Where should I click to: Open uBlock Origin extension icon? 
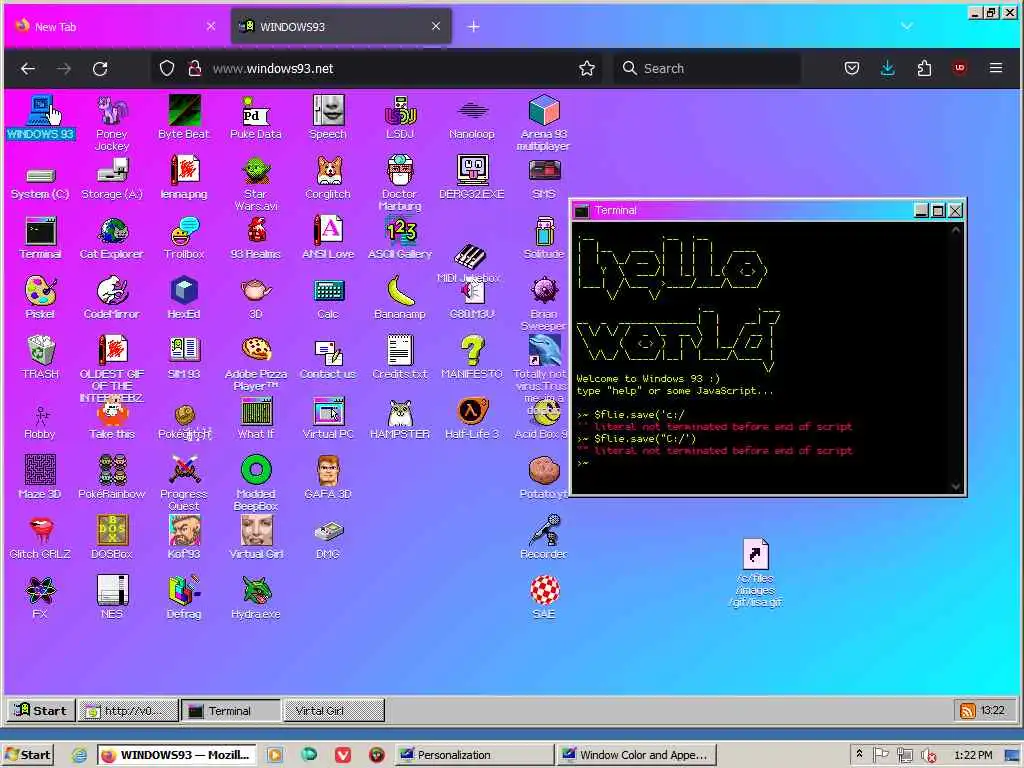(959, 68)
